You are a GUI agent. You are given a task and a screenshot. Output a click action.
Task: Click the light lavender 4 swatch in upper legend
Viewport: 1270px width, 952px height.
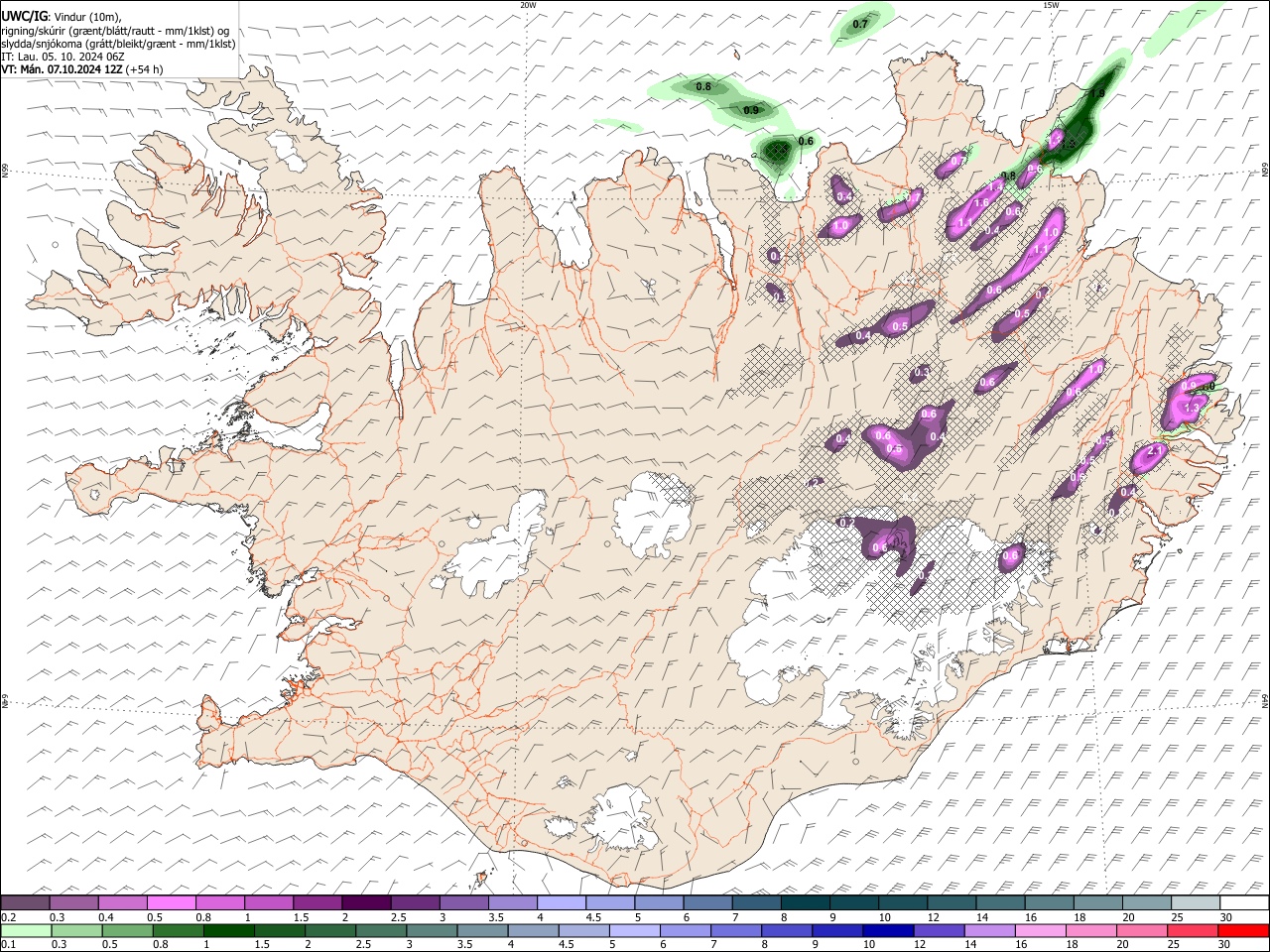coord(561,902)
